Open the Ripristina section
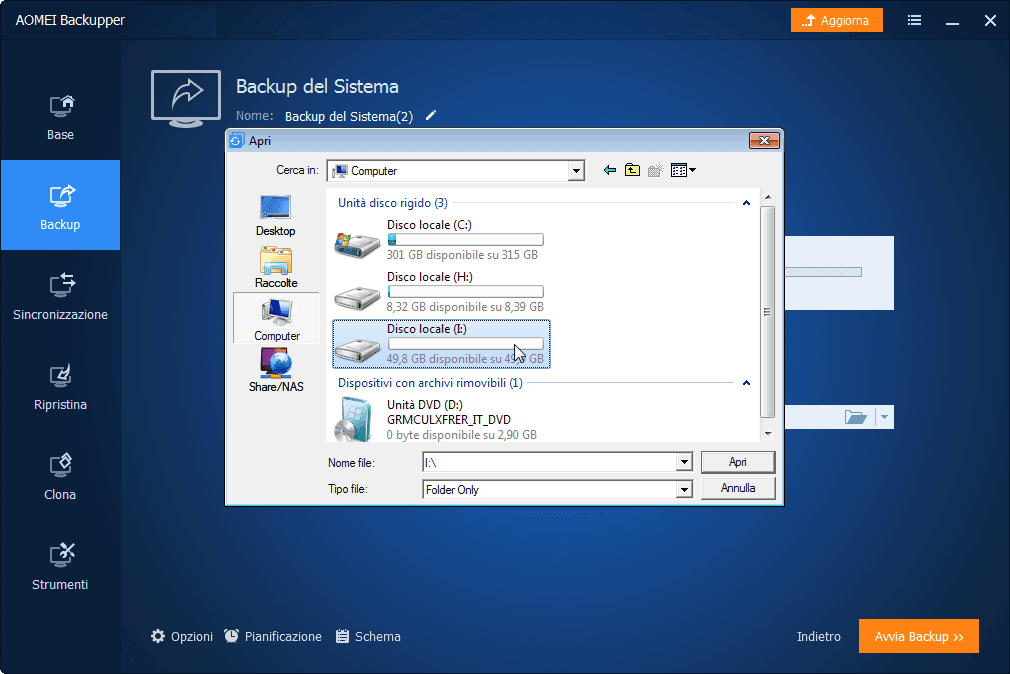Screen dimensions: 1010x674 click(60, 386)
